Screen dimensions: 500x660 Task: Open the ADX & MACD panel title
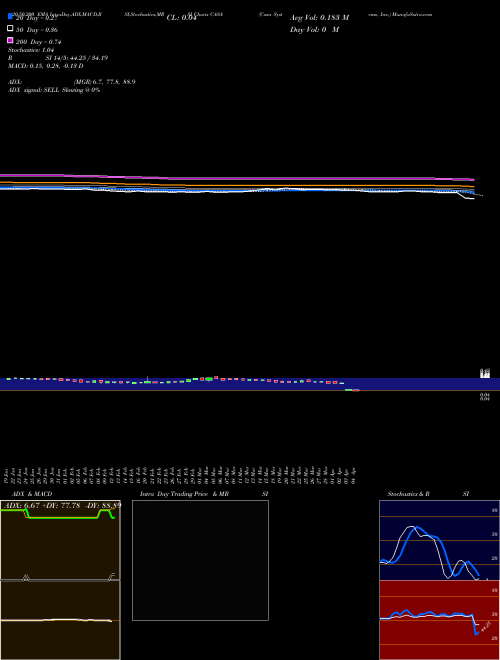(32, 494)
